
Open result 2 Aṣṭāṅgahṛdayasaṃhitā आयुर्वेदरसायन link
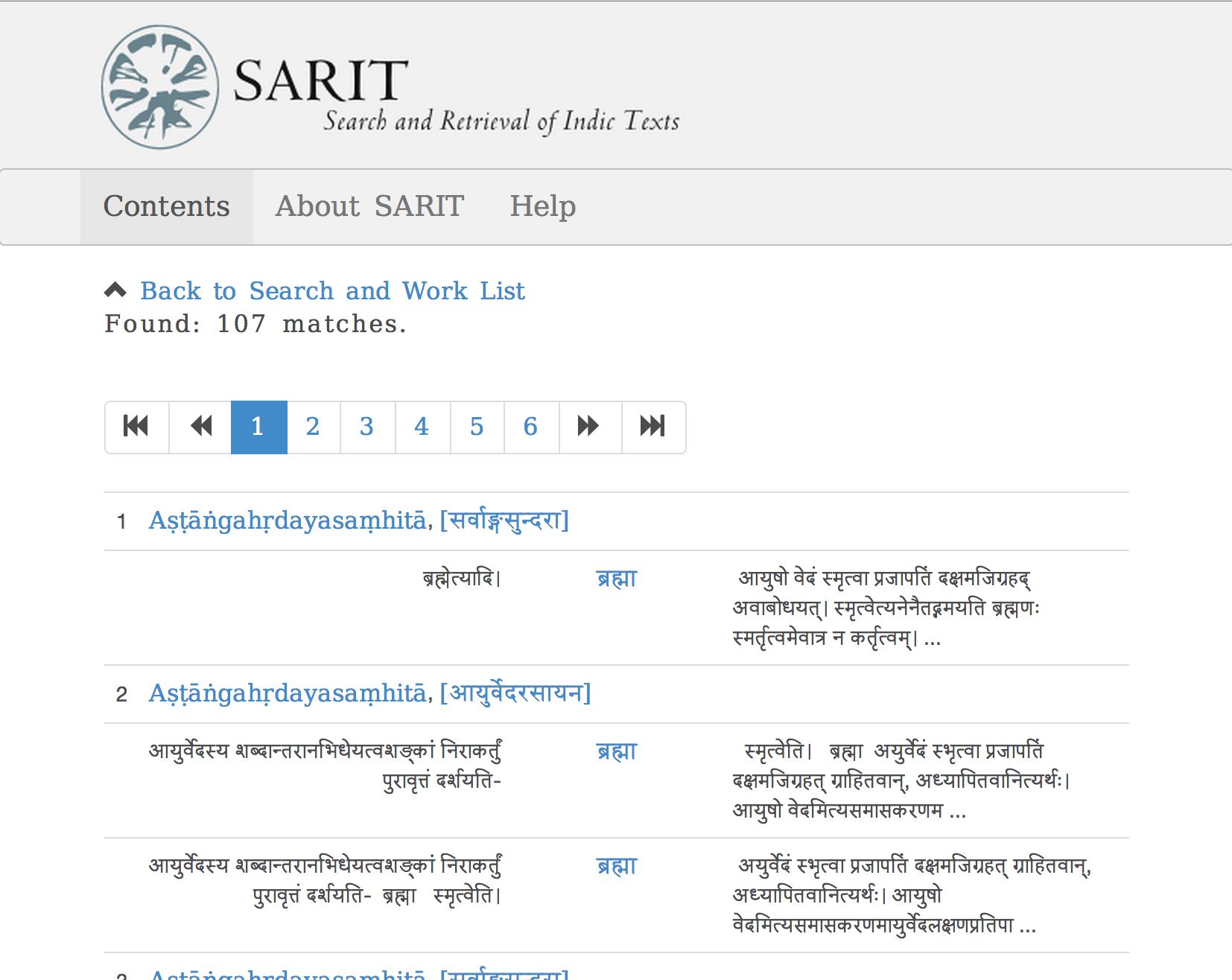click(x=369, y=693)
